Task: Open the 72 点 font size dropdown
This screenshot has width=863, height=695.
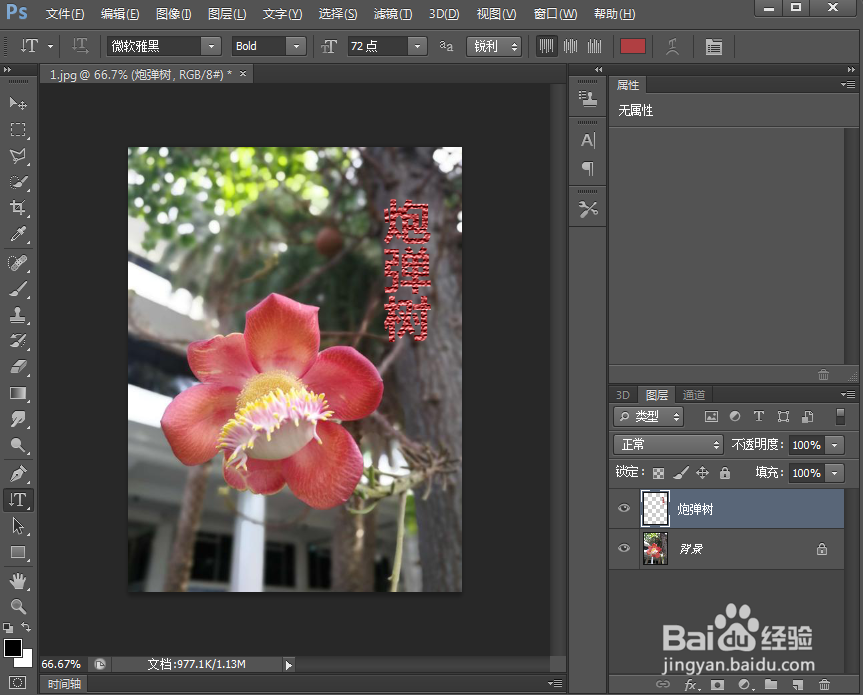Action: [417, 47]
